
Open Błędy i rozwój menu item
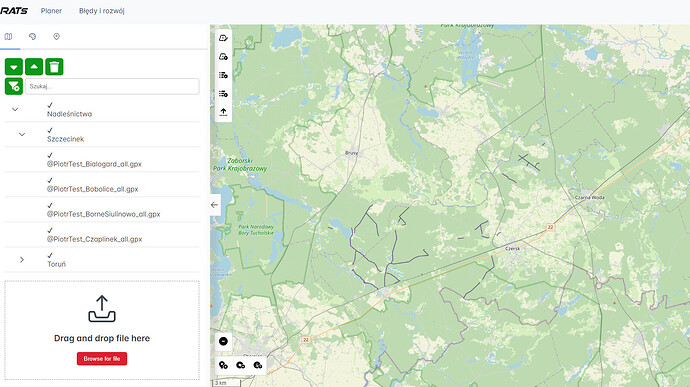[102, 11]
